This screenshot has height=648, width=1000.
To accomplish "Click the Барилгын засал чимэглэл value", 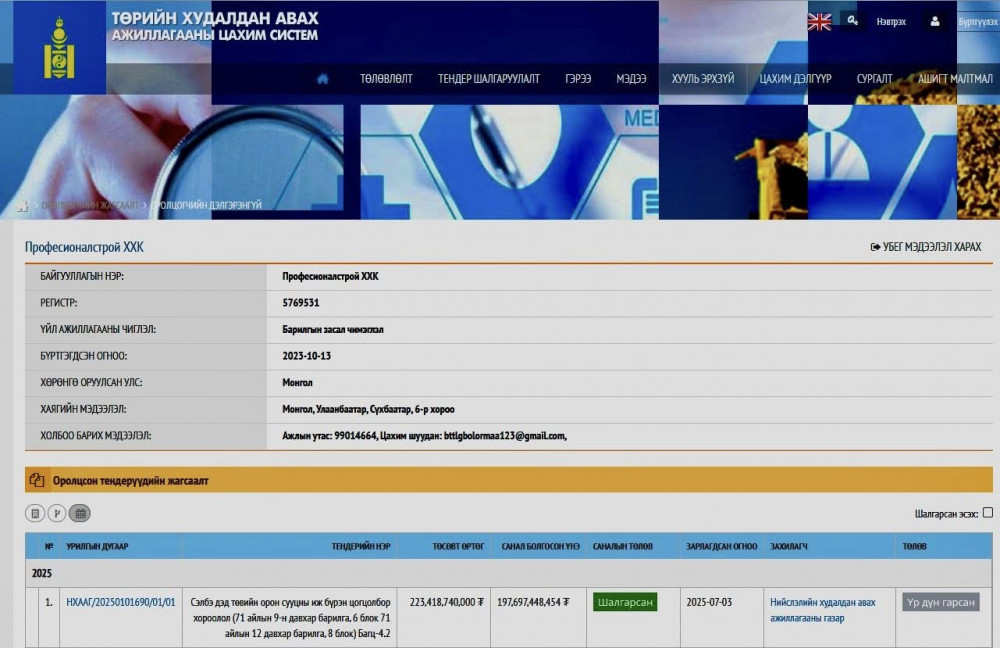I will tap(333, 330).
